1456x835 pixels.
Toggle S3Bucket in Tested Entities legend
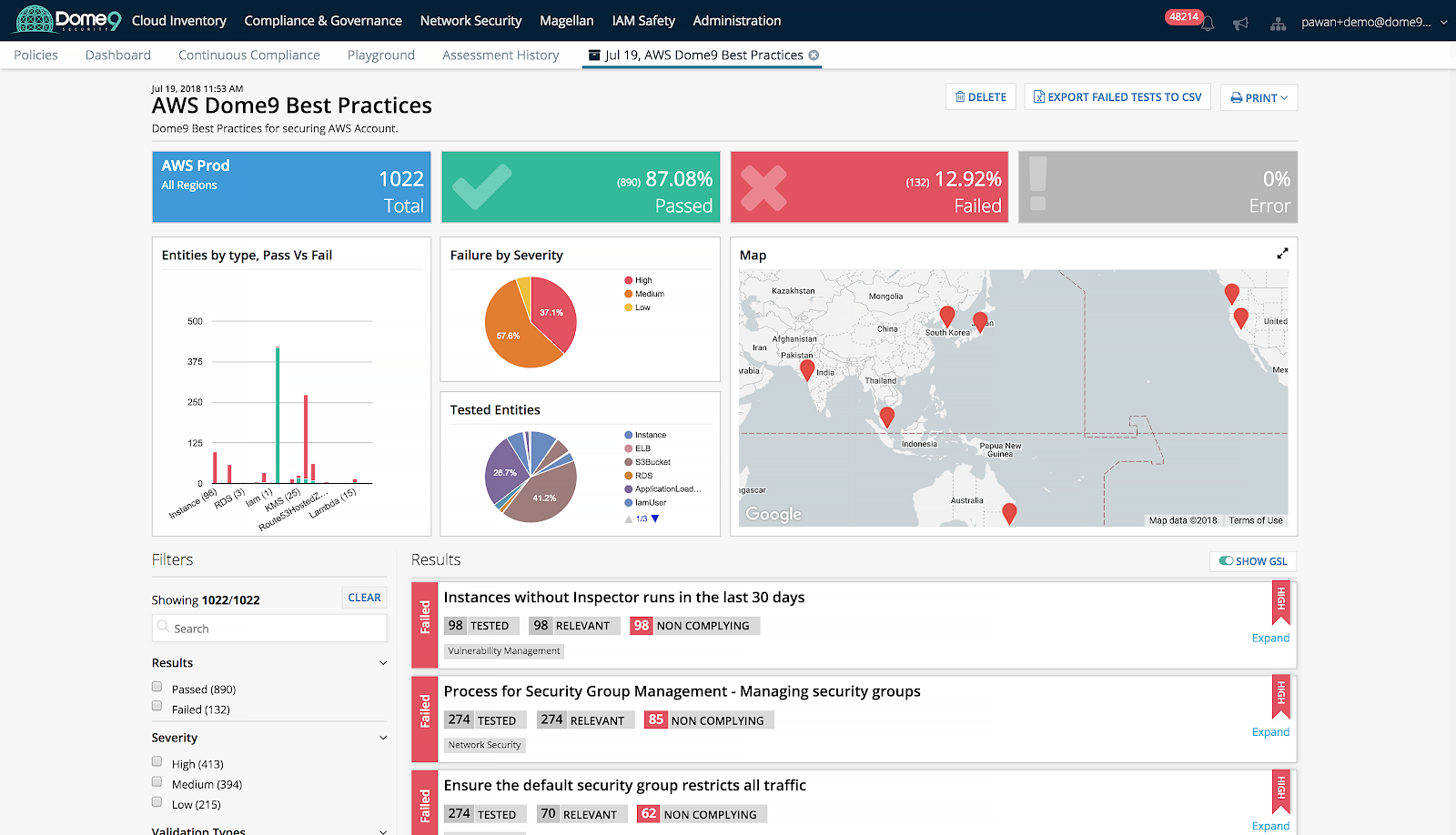click(647, 462)
